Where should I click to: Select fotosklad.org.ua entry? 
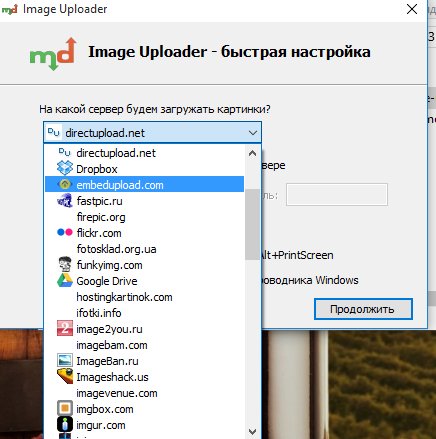[144, 249]
